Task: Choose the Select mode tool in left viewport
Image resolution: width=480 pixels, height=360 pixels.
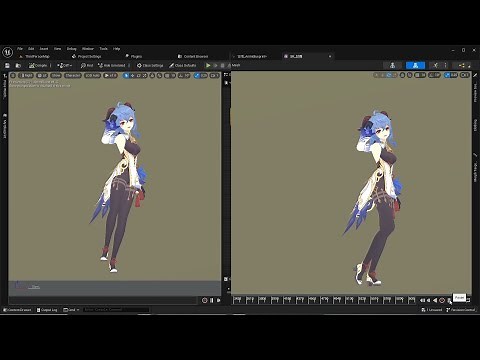Action: tap(126, 76)
